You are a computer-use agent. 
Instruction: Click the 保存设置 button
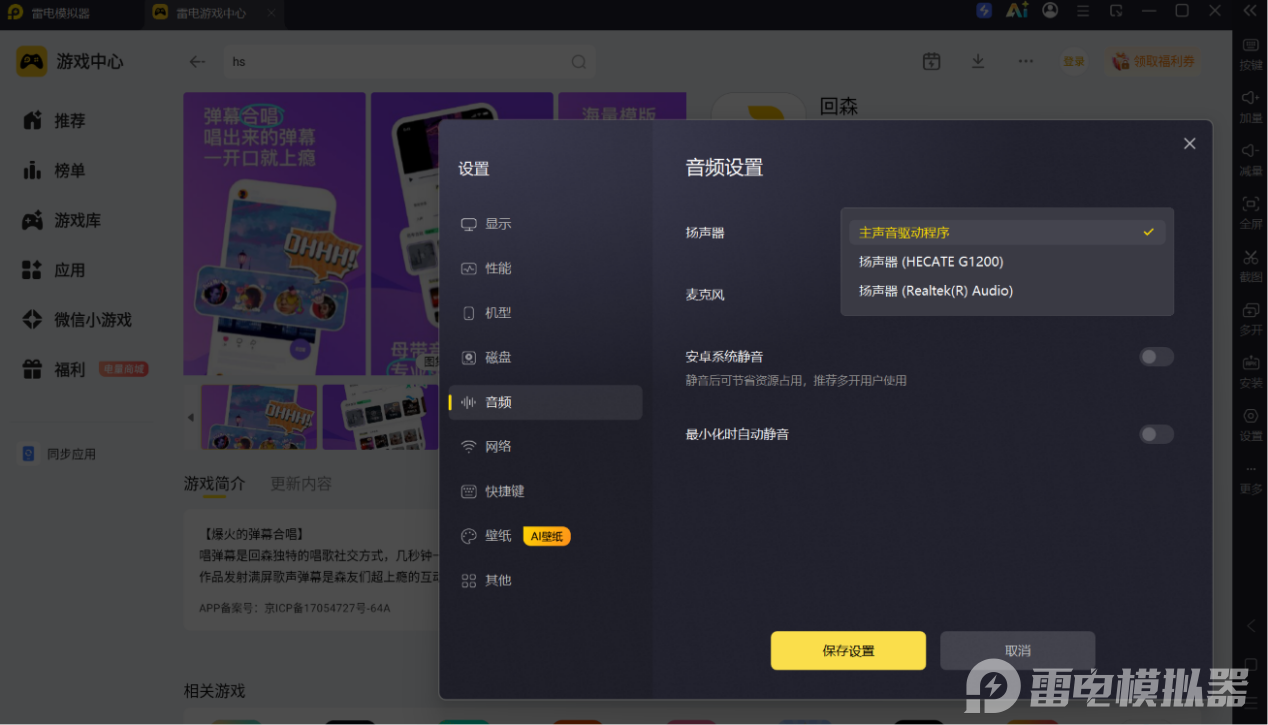[x=848, y=651]
